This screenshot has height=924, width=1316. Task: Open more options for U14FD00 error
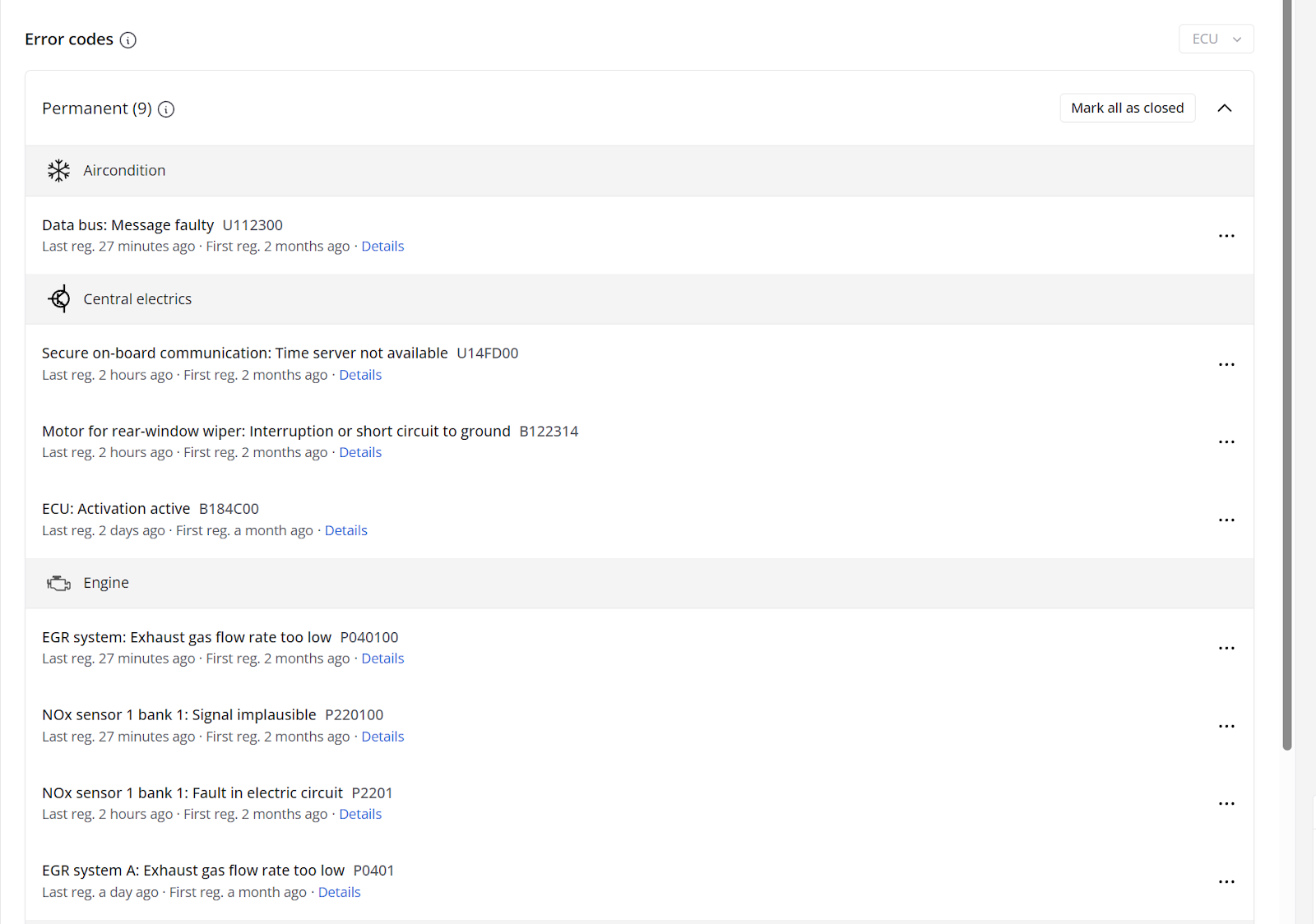(1226, 364)
